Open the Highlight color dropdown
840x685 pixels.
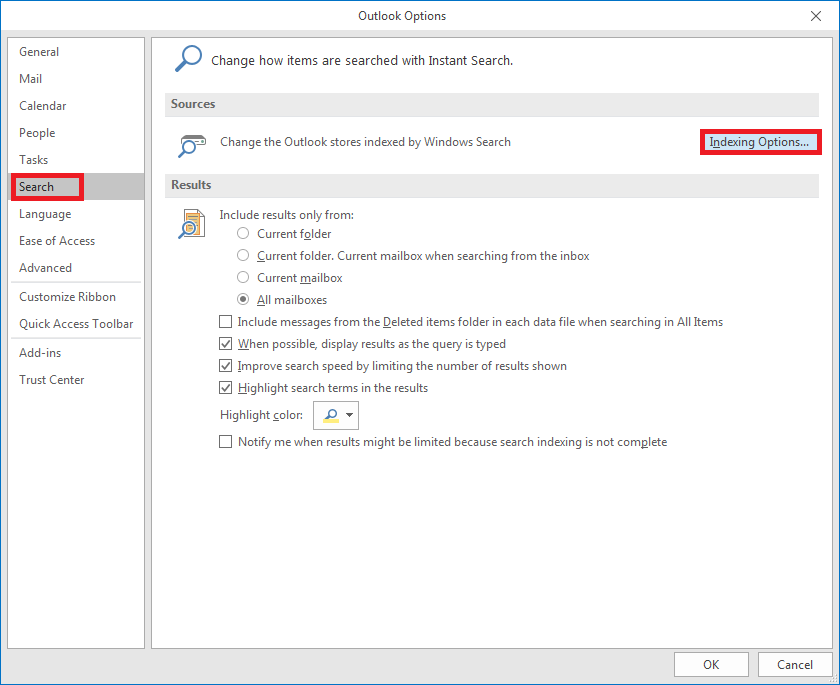click(336, 415)
